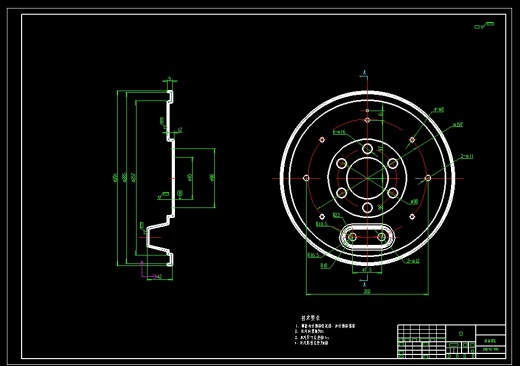The height and width of the screenshot is (366, 520).
Task: Select the 262 horizontal dimension text
Action: [x=367, y=291]
